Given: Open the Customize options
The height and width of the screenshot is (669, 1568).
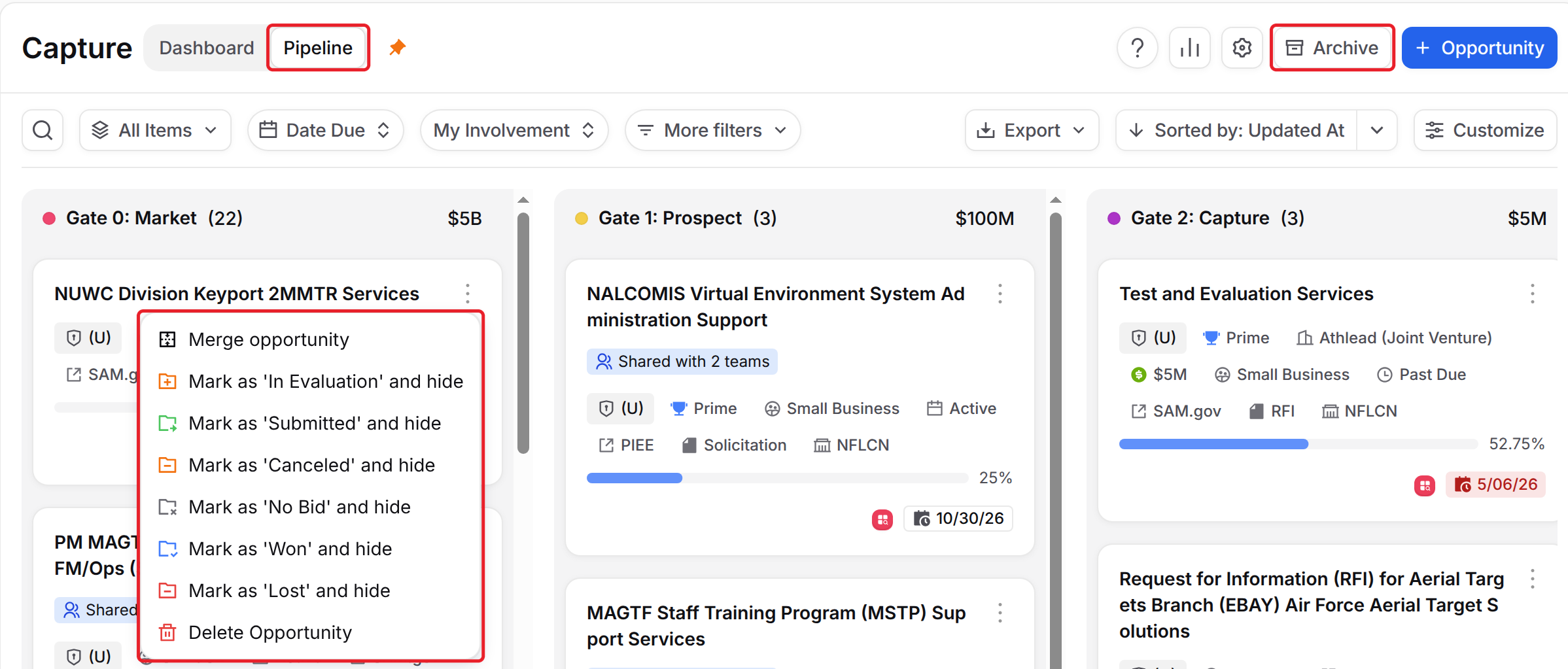Looking at the screenshot, I should point(1485,130).
